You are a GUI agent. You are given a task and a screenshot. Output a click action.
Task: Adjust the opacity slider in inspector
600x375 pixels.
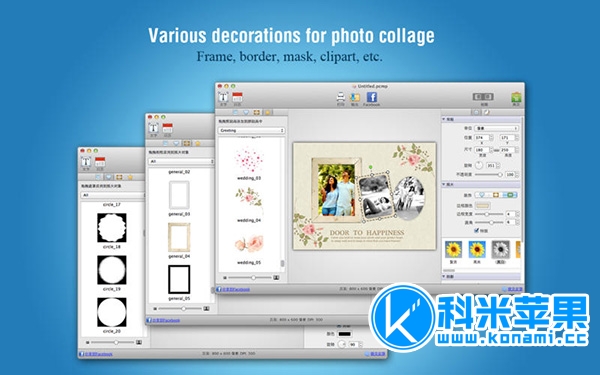point(488,174)
